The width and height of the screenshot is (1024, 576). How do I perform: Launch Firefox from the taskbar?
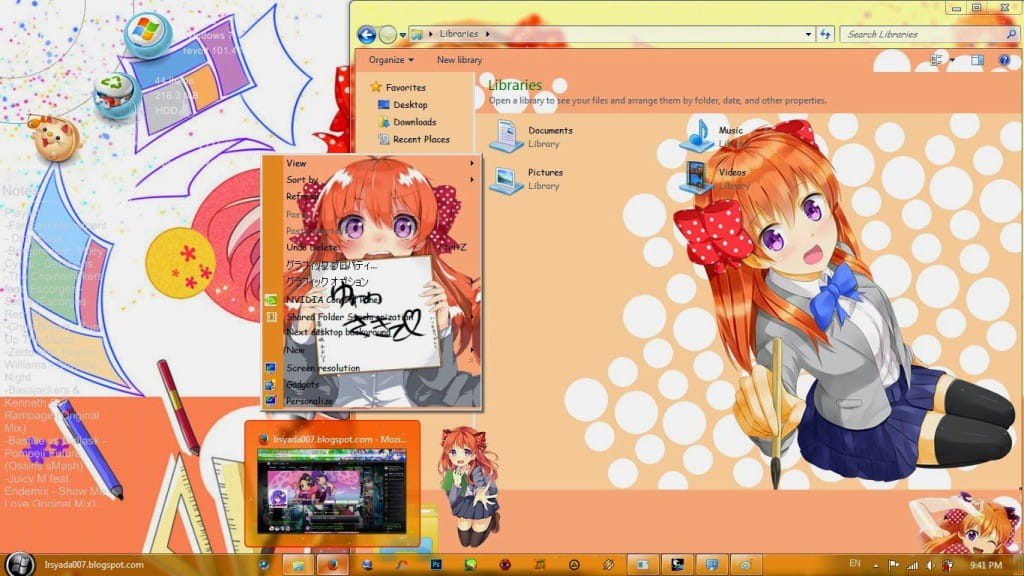point(330,562)
